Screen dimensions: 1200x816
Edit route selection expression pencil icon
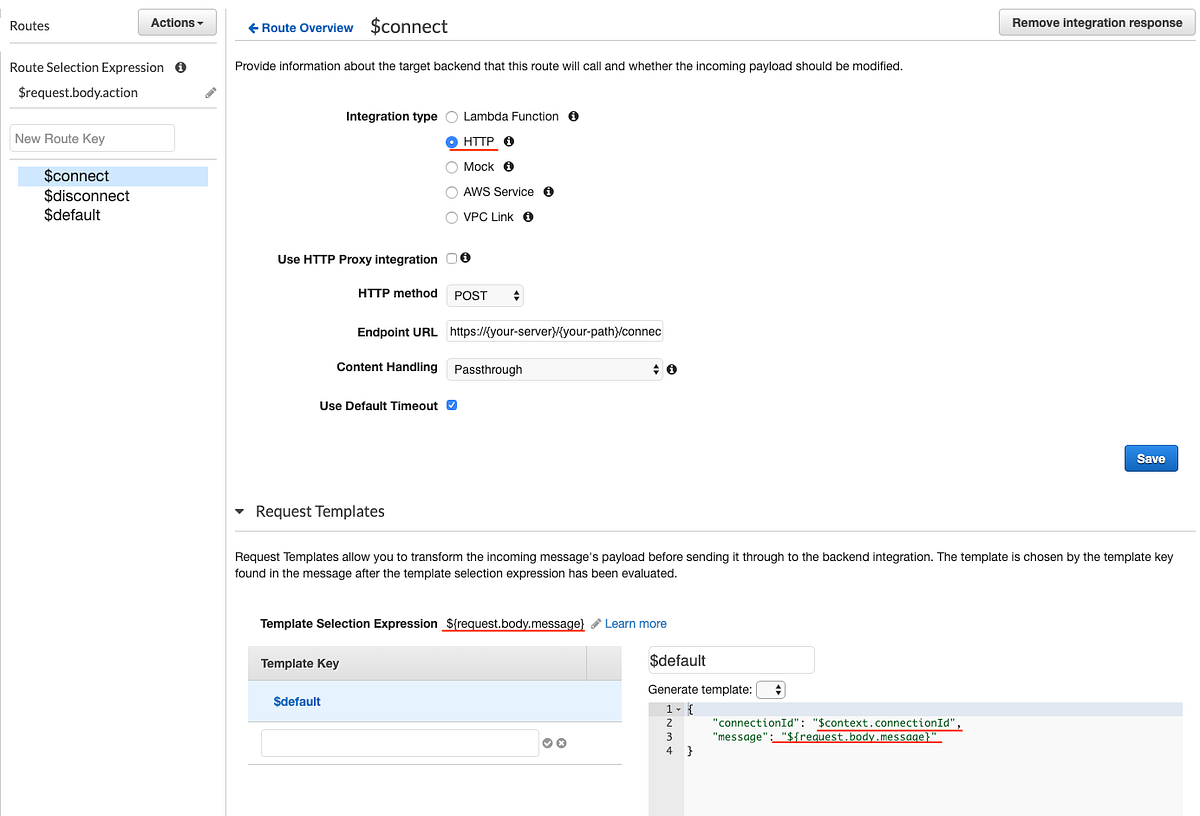[x=210, y=93]
